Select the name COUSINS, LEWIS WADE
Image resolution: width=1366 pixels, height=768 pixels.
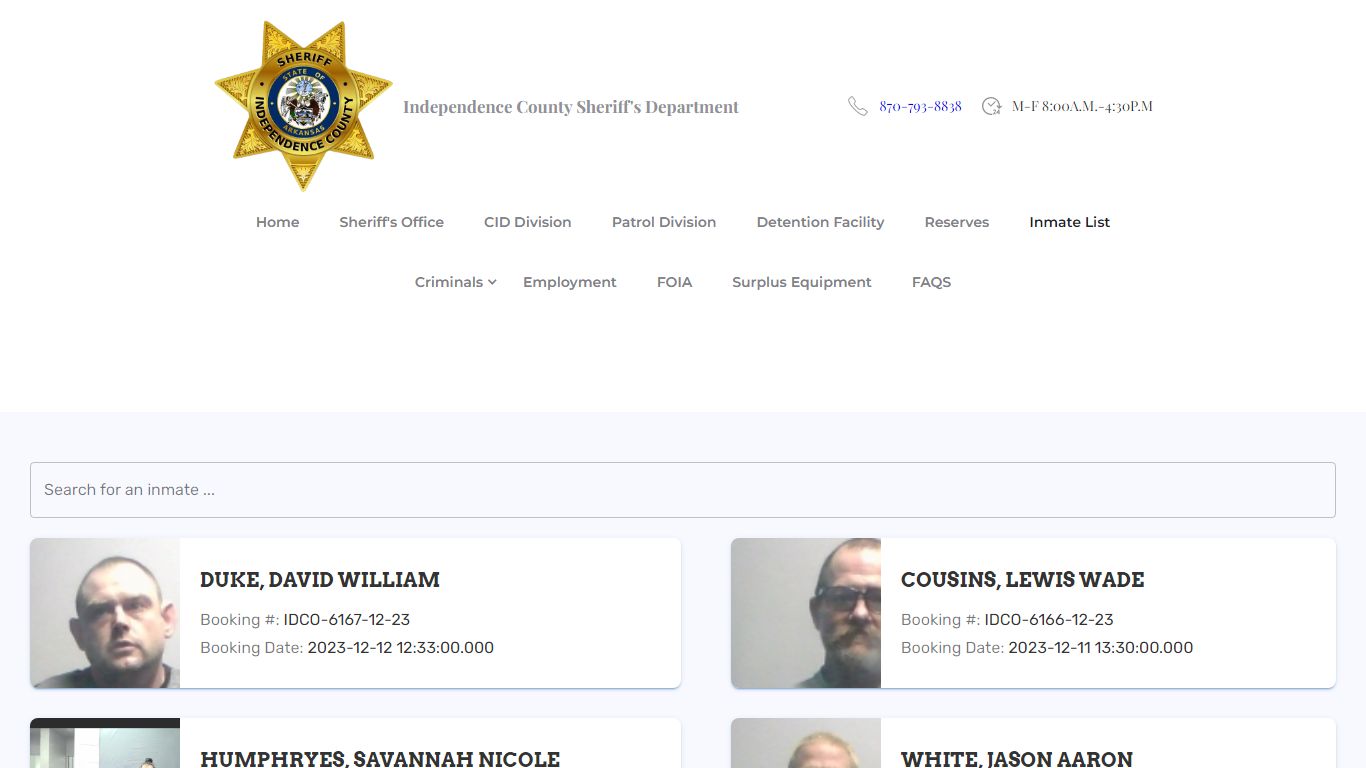coord(1023,580)
